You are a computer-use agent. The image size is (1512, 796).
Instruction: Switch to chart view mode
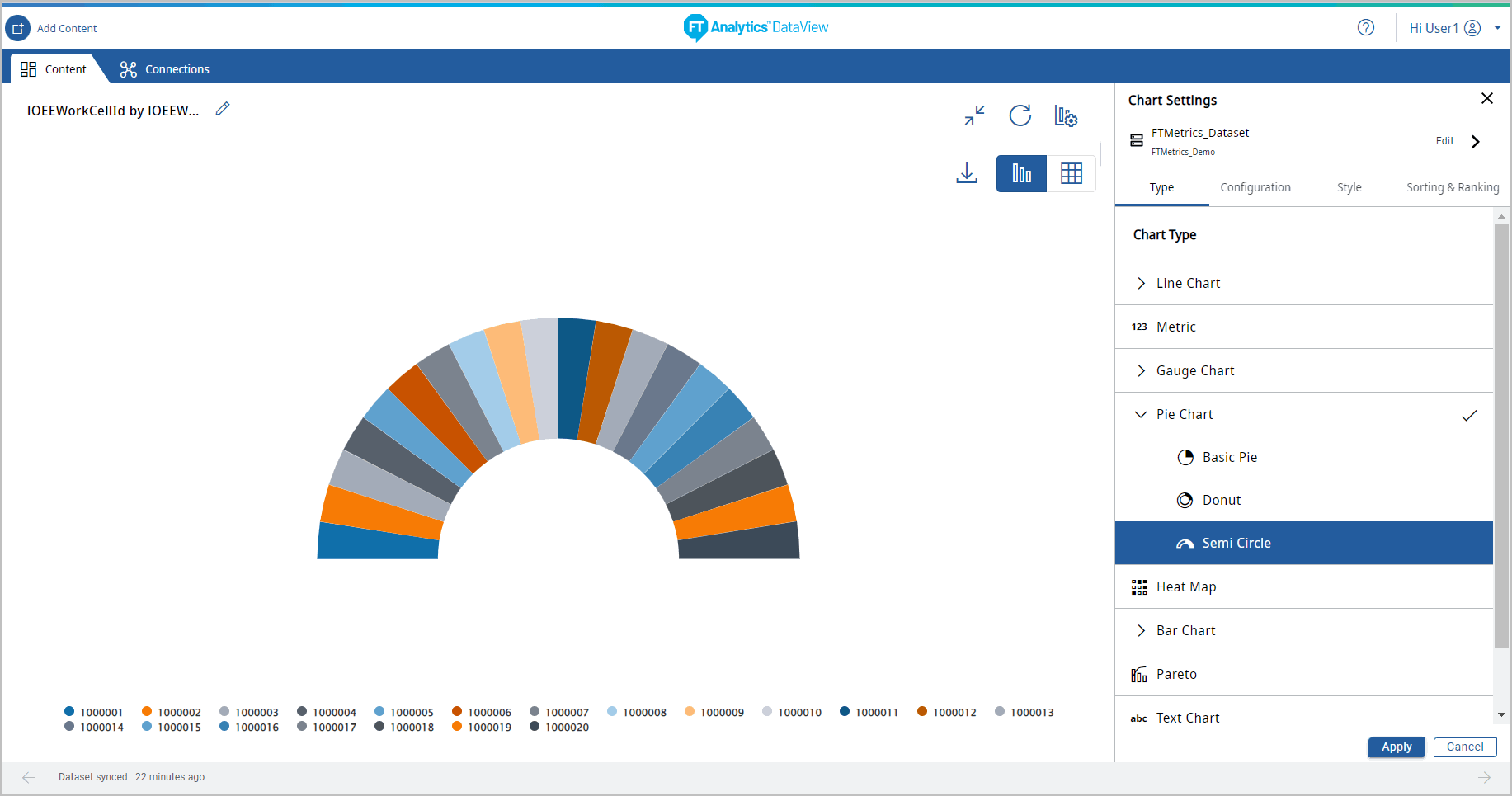click(x=1021, y=173)
